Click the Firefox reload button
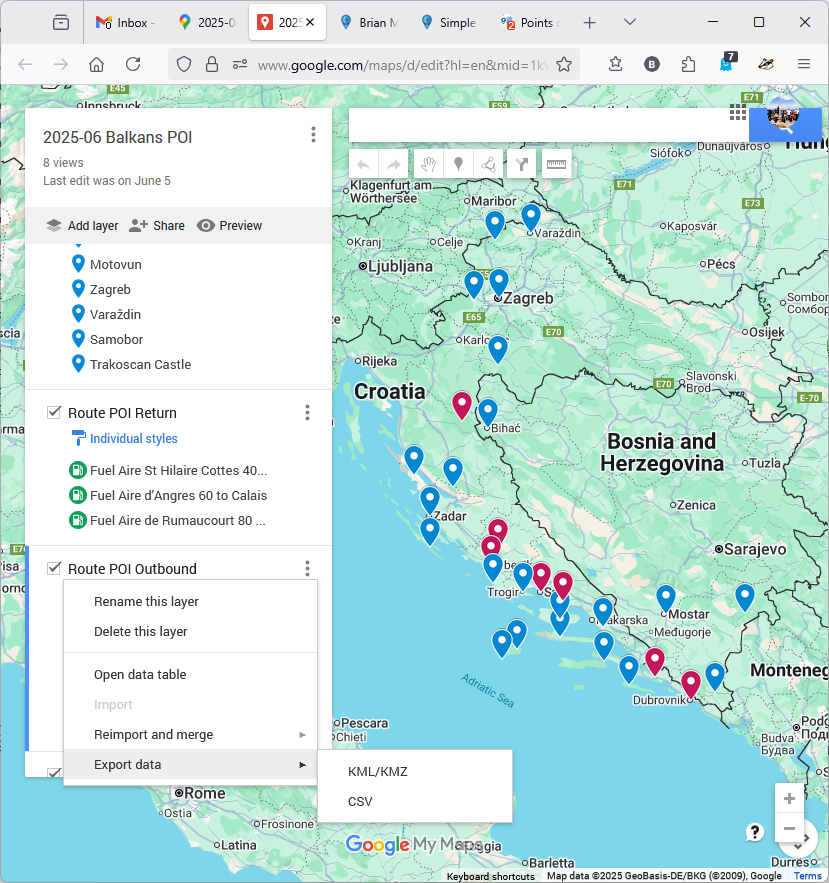Viewport: 829px width, 883px height. coord(133,64)
